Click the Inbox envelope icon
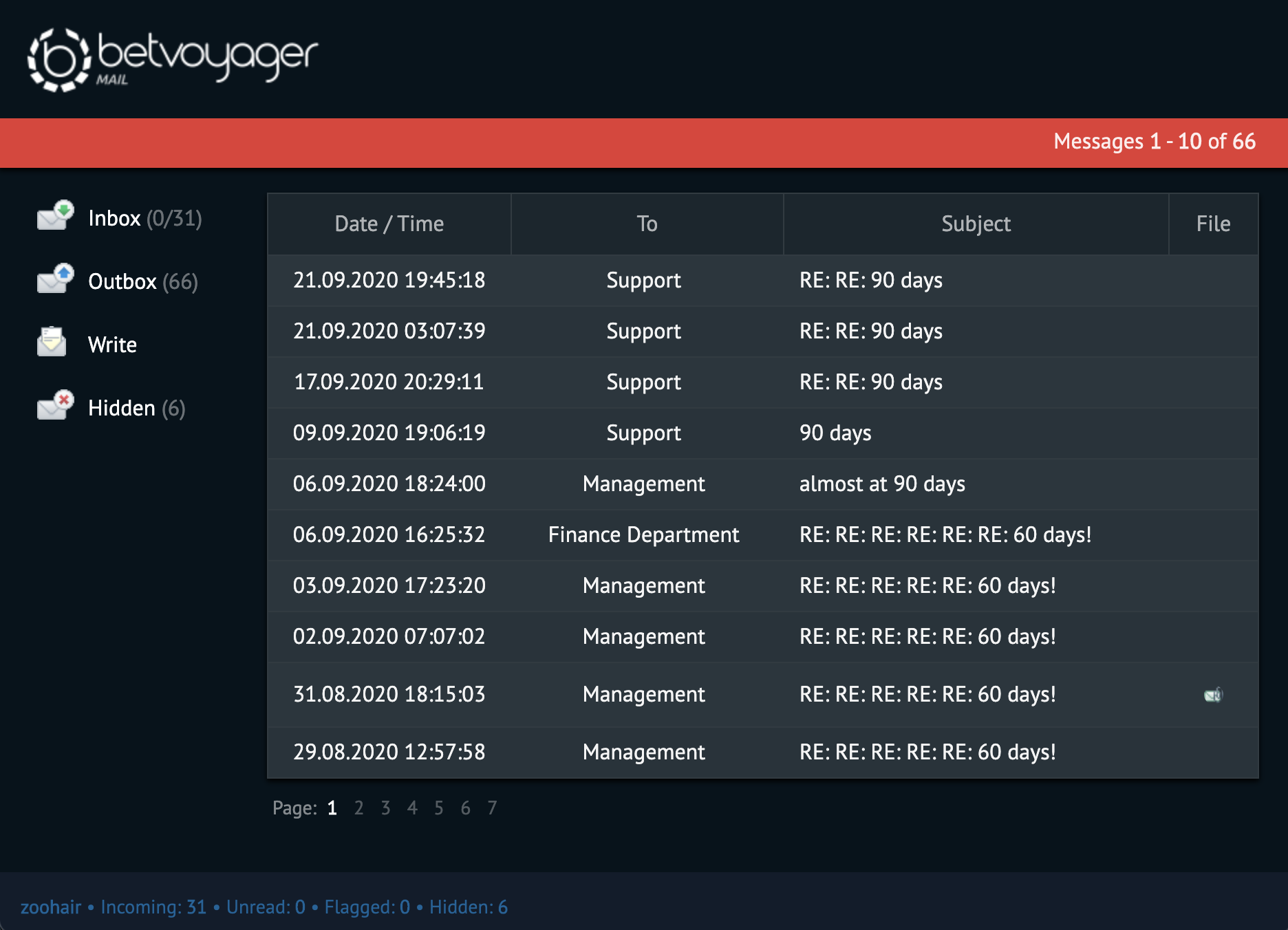The width and height of the screenshot is (1288, 930). pos(56,215)
